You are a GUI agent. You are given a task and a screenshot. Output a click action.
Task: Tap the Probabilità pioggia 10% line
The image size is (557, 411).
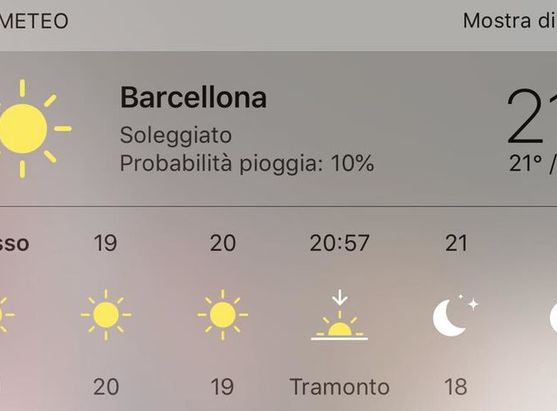click(247, 163)
